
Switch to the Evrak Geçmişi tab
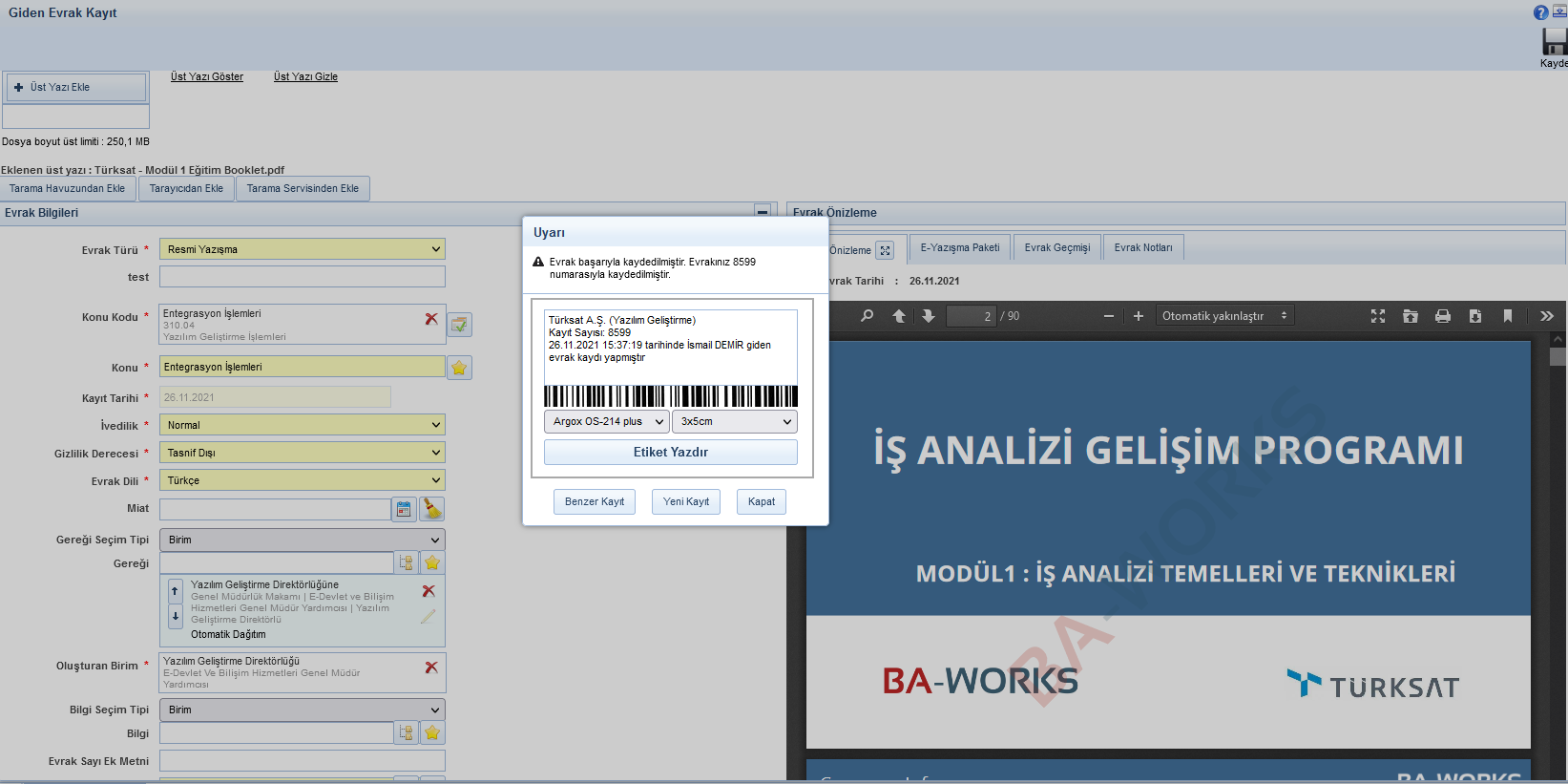[x=1056, y=247]
